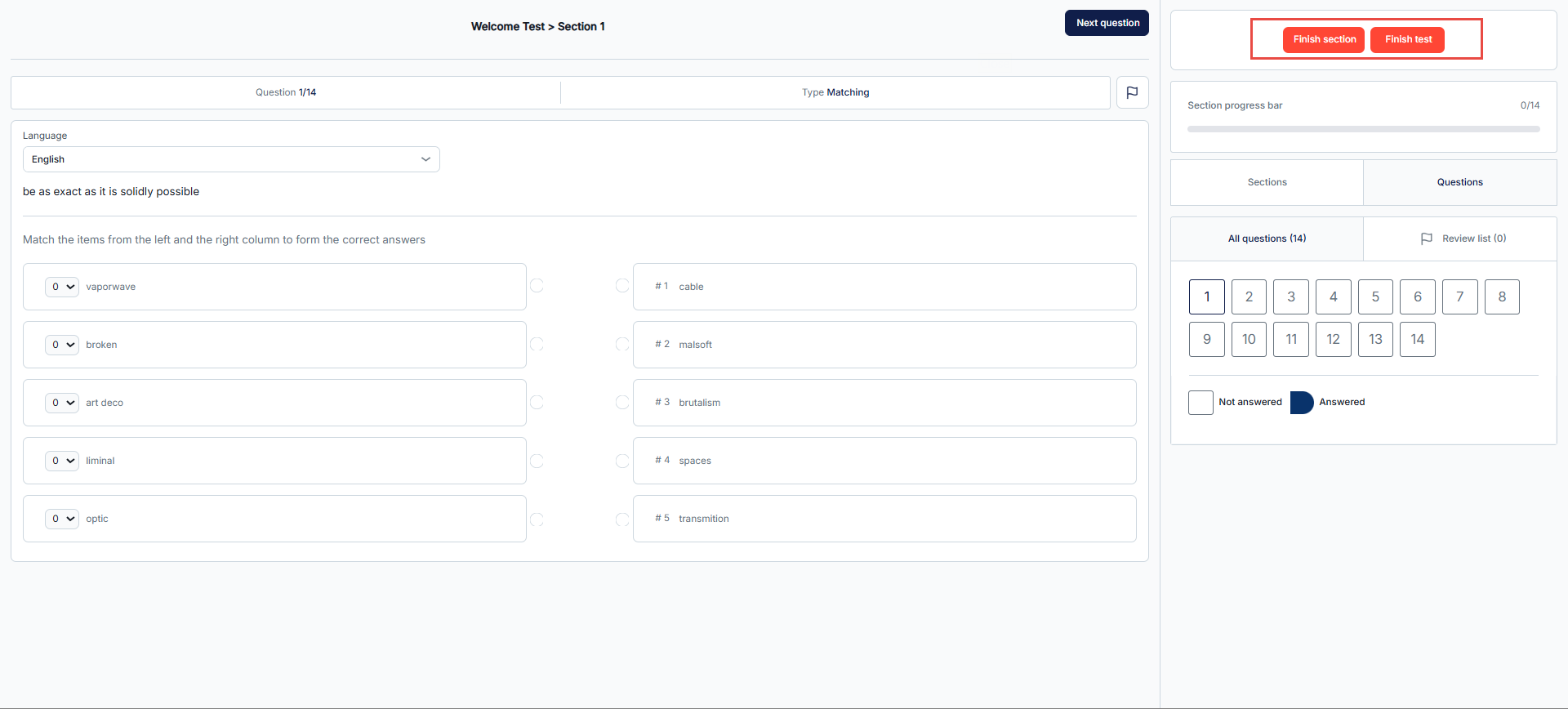Select the connector circle beside #4 spaces
The width and height of the screenshot is (1568, 709).
[x=622, y=461]
